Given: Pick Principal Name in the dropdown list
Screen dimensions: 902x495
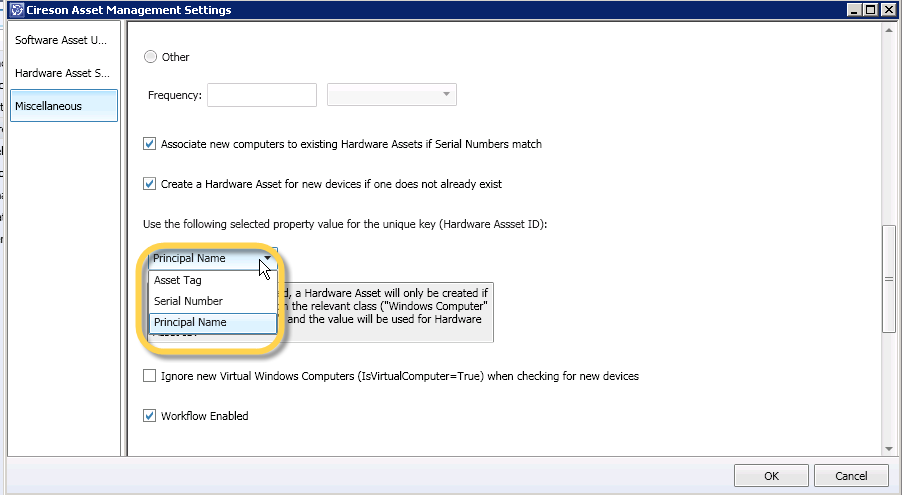Looking at the screenshot, I should point(190,322).
